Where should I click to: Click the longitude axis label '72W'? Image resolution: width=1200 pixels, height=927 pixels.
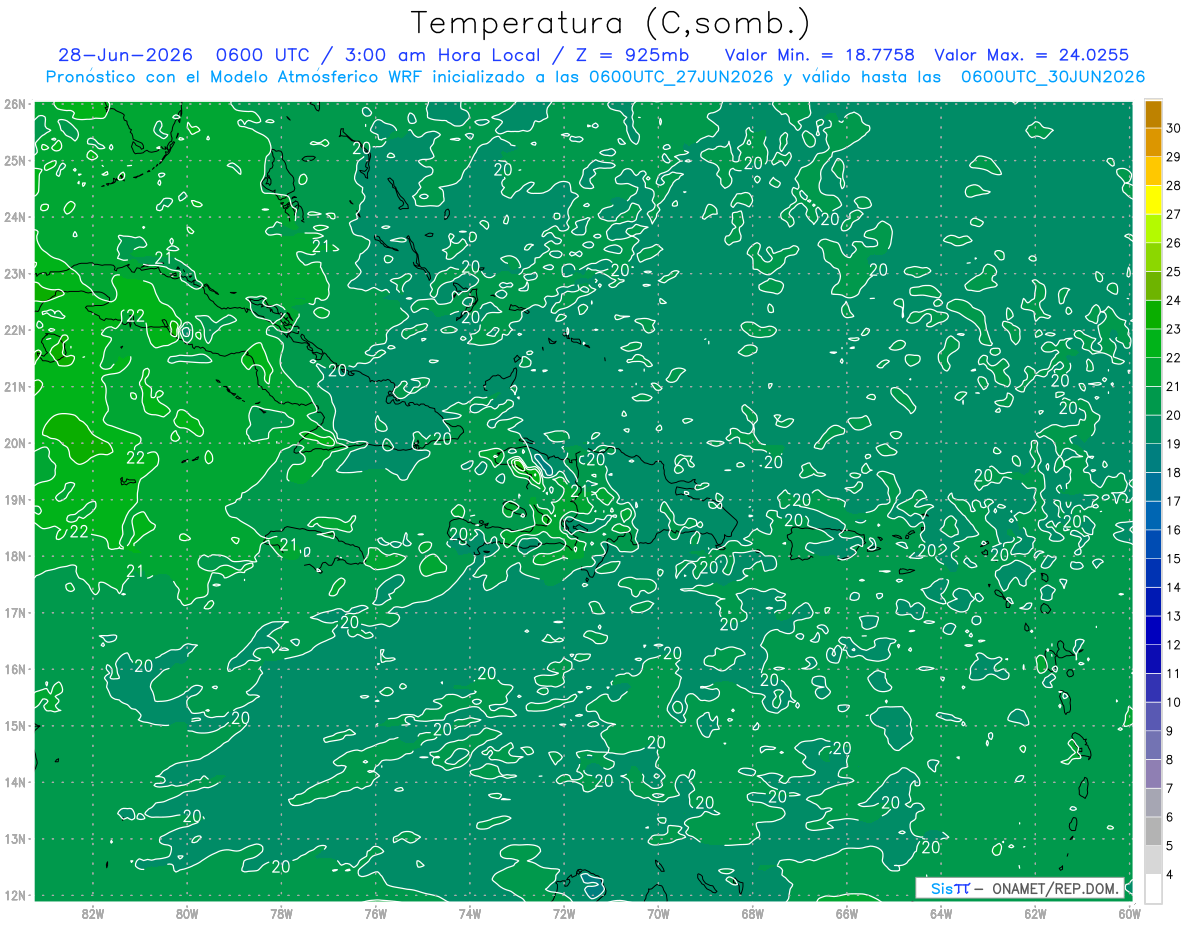tap(564, 913)
